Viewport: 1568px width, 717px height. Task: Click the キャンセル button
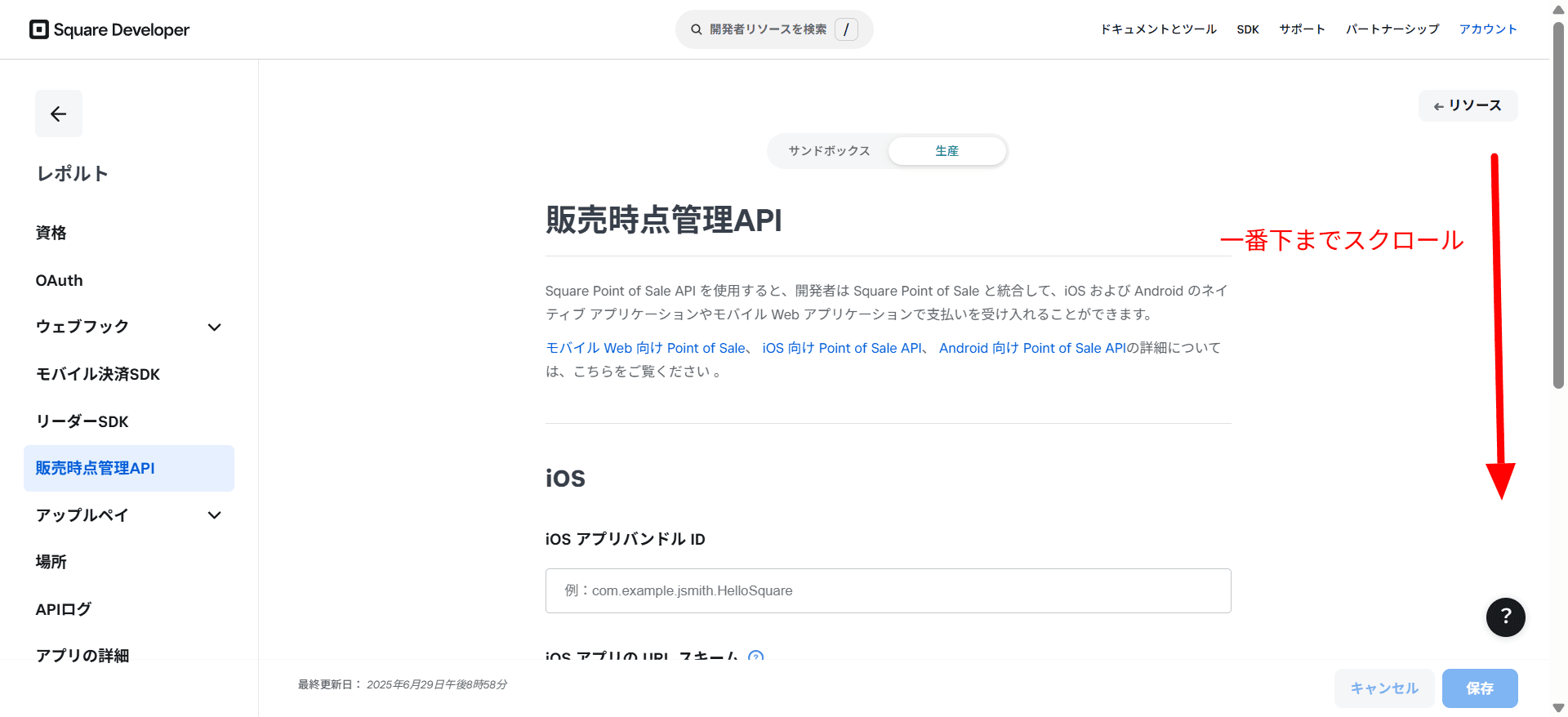(1384, 688)
